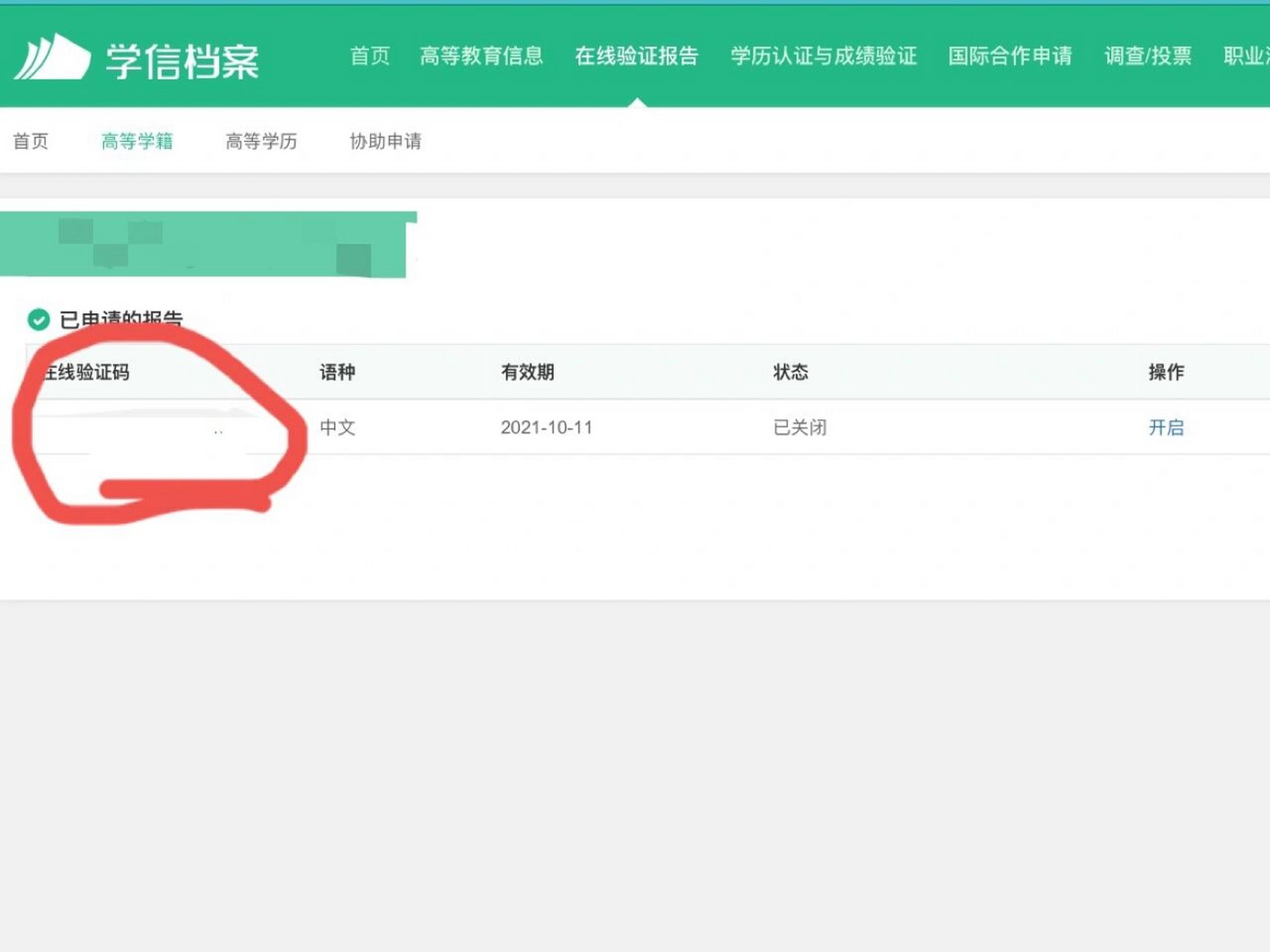Click the 语种 column header
The width and height of the screenshot is (1270, 952).
coord(337,372)
